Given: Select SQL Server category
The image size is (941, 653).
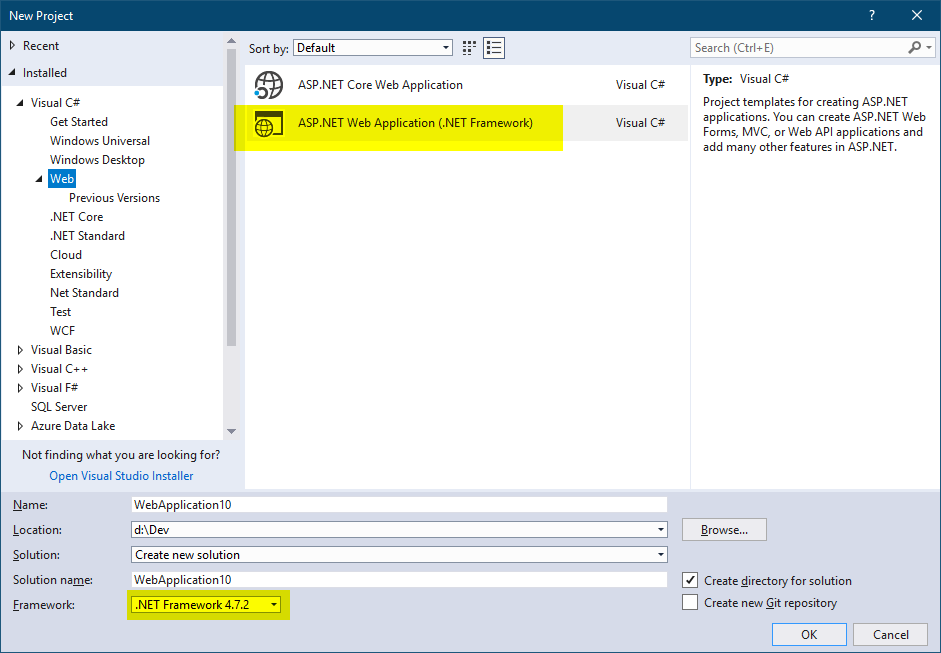Looking at the screenshot, I should [x=59, y=407].
